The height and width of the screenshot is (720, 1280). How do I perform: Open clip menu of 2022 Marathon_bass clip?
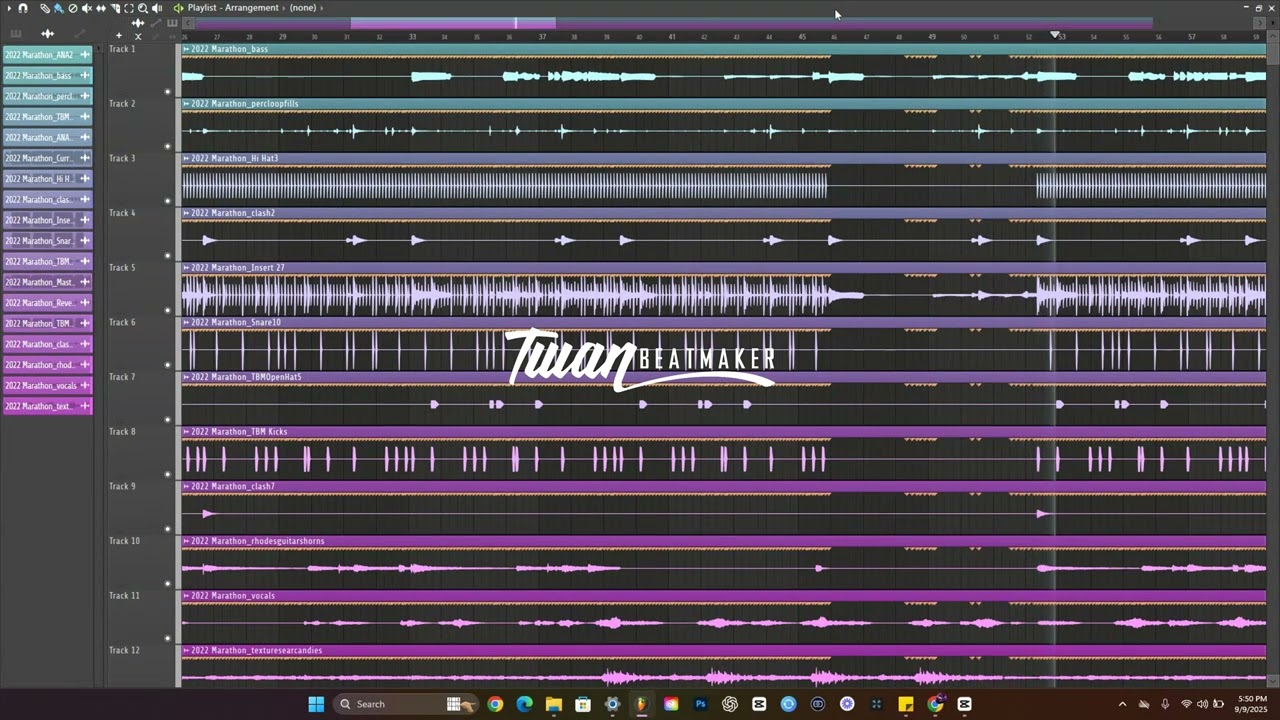pos(186,49)
